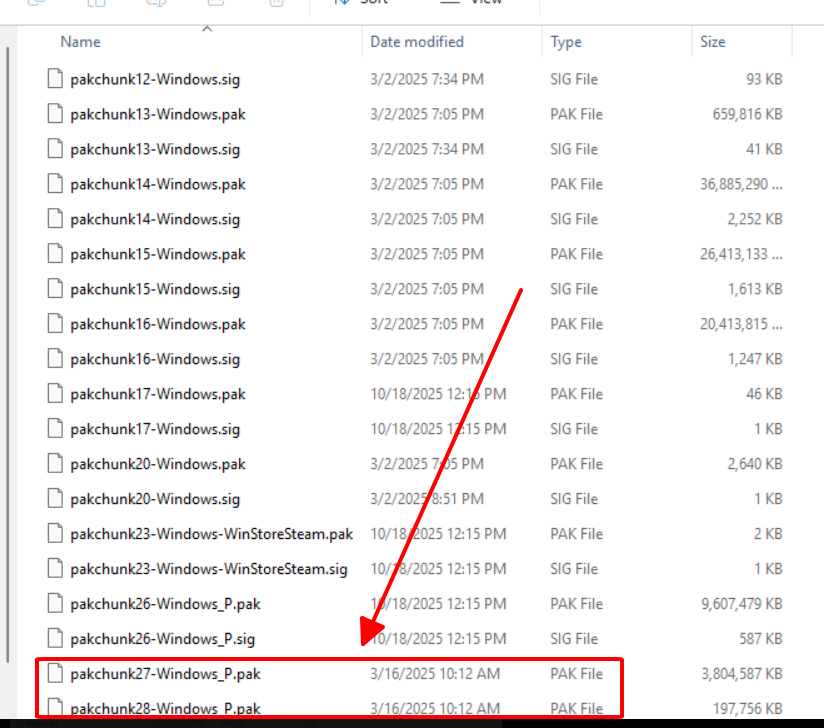Select the pakchunk16-Windows.pak file name
Image resolution: width=824 pixels, height=728 pixels.
click(158, 324)
